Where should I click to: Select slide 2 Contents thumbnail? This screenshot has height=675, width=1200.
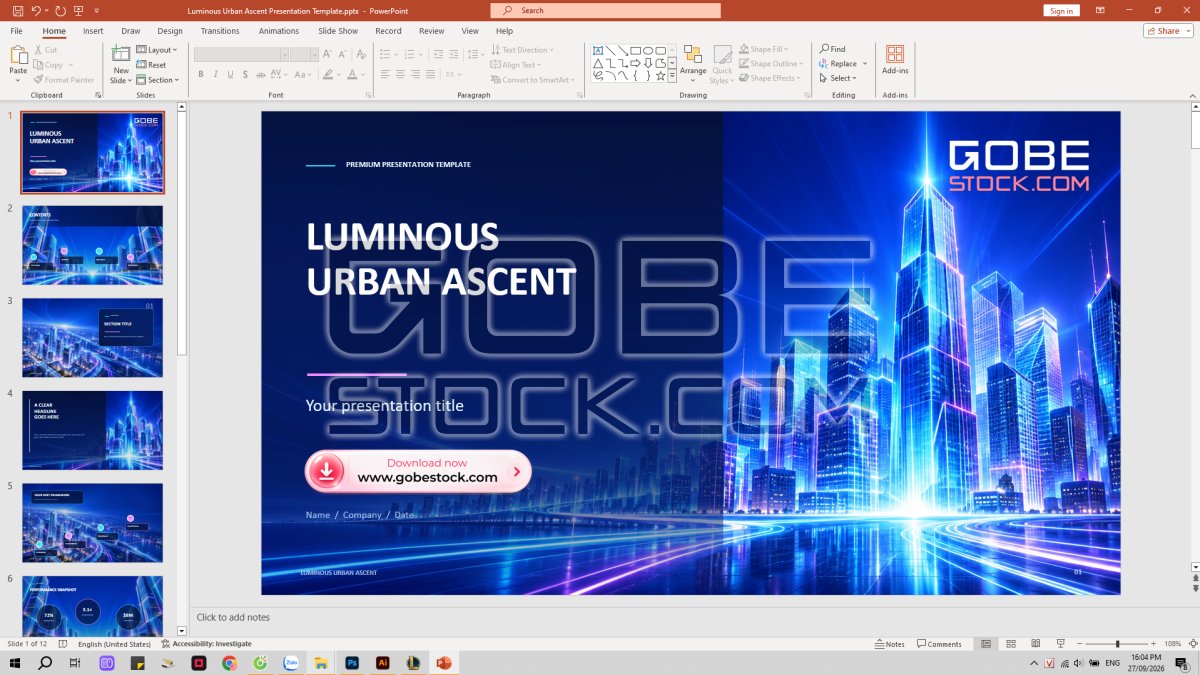tap(92, 245)
